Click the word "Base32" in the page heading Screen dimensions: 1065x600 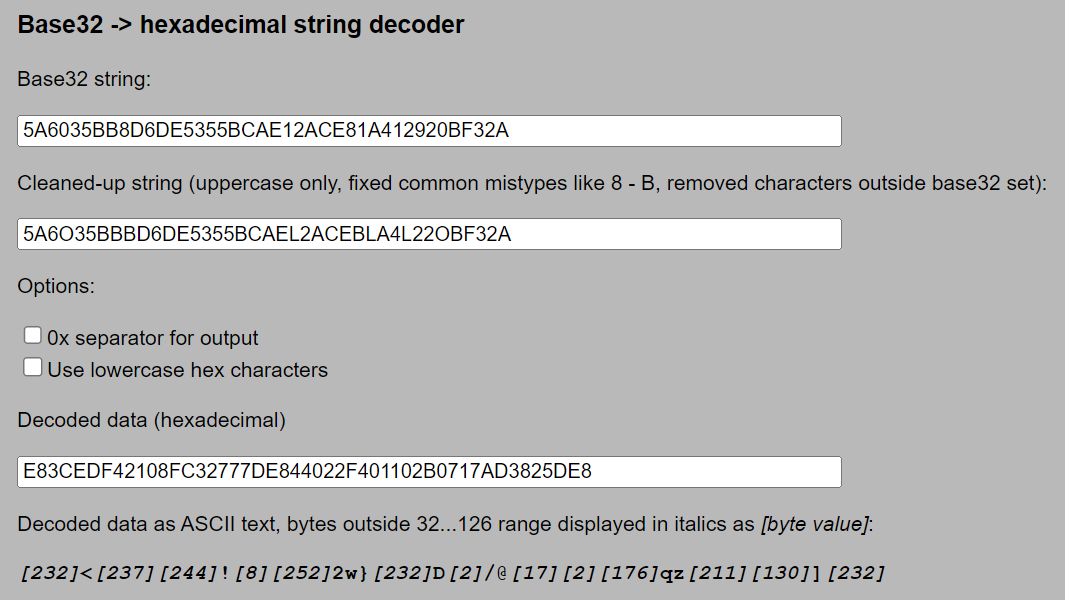tap(60, 25)
